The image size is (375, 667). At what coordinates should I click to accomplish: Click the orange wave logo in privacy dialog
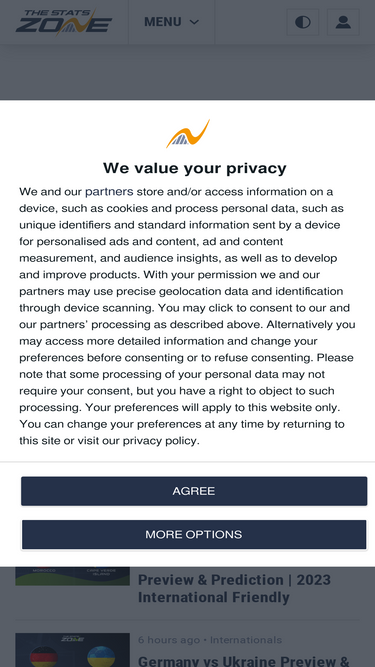[188, 134]
